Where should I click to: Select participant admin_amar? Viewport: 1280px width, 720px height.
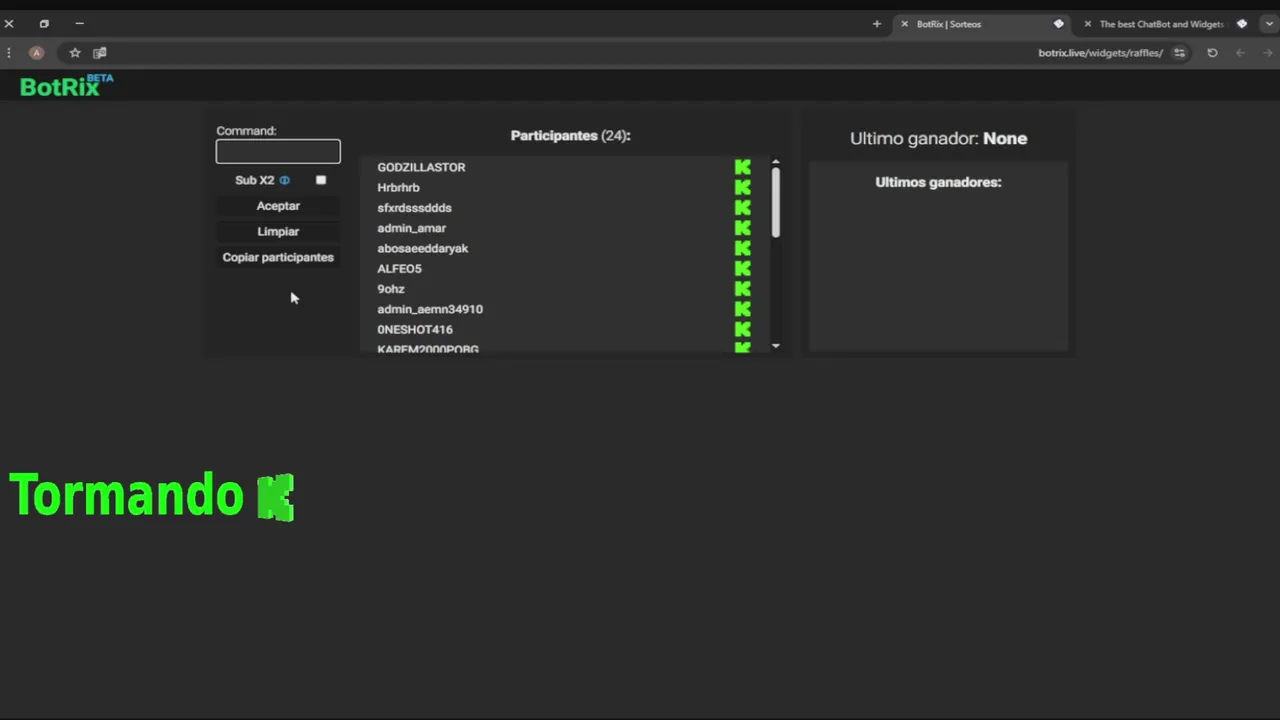click(x=411, y=228)
